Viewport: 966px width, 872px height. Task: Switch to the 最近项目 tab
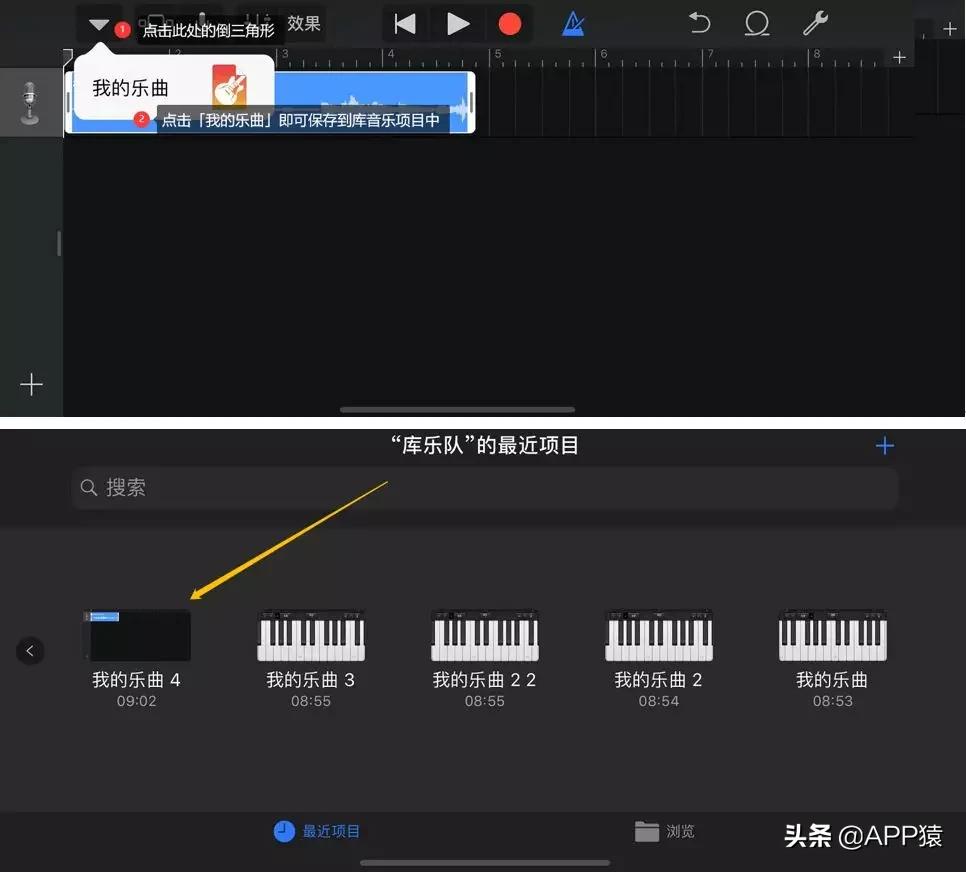(x=317, y=831)
